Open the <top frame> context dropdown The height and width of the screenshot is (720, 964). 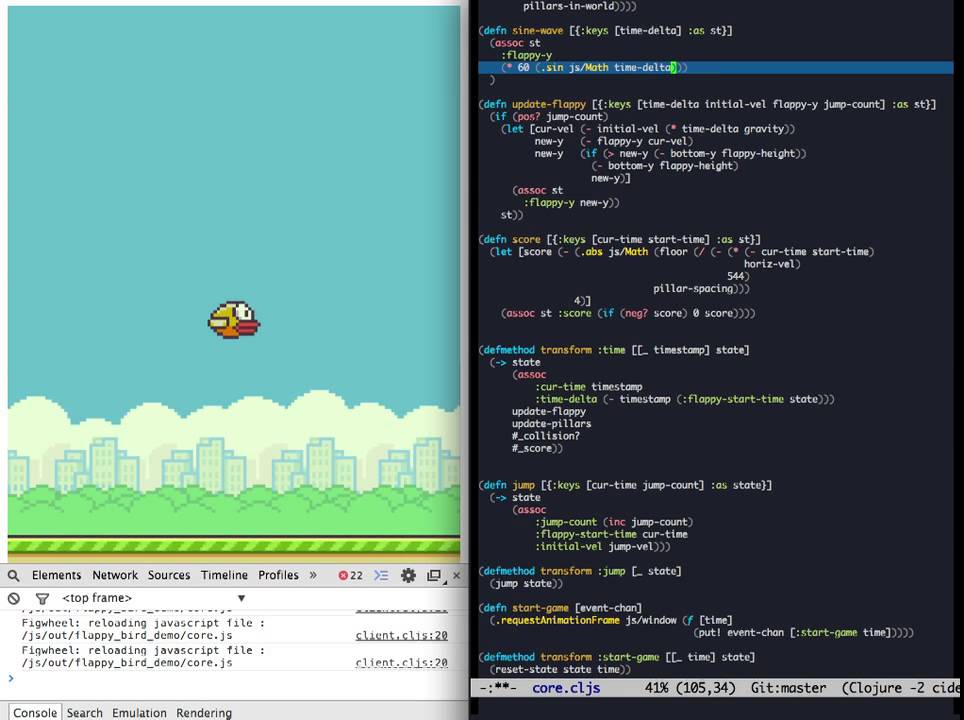pos(154,598)
